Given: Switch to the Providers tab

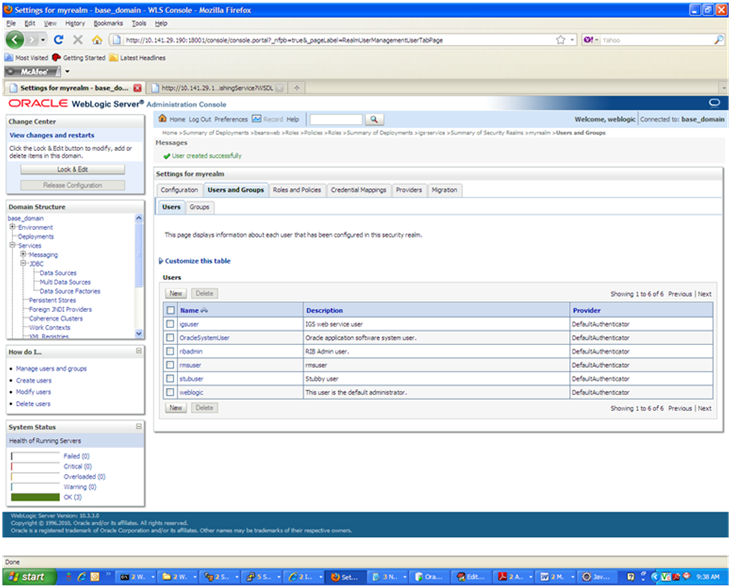Looking at the screenshot, I should [409, 190].
